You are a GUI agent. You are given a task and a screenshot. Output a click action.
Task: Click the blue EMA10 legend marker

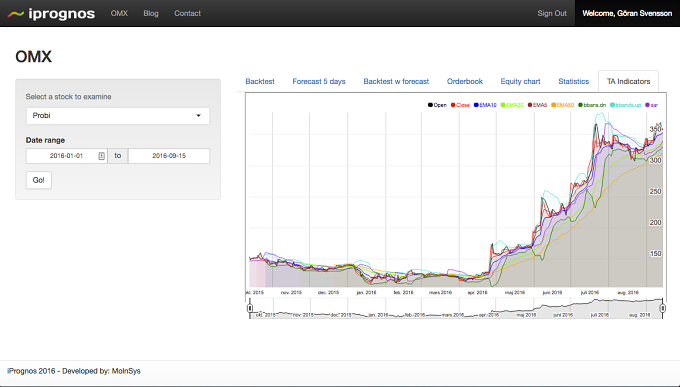click(x=476, y=105)
